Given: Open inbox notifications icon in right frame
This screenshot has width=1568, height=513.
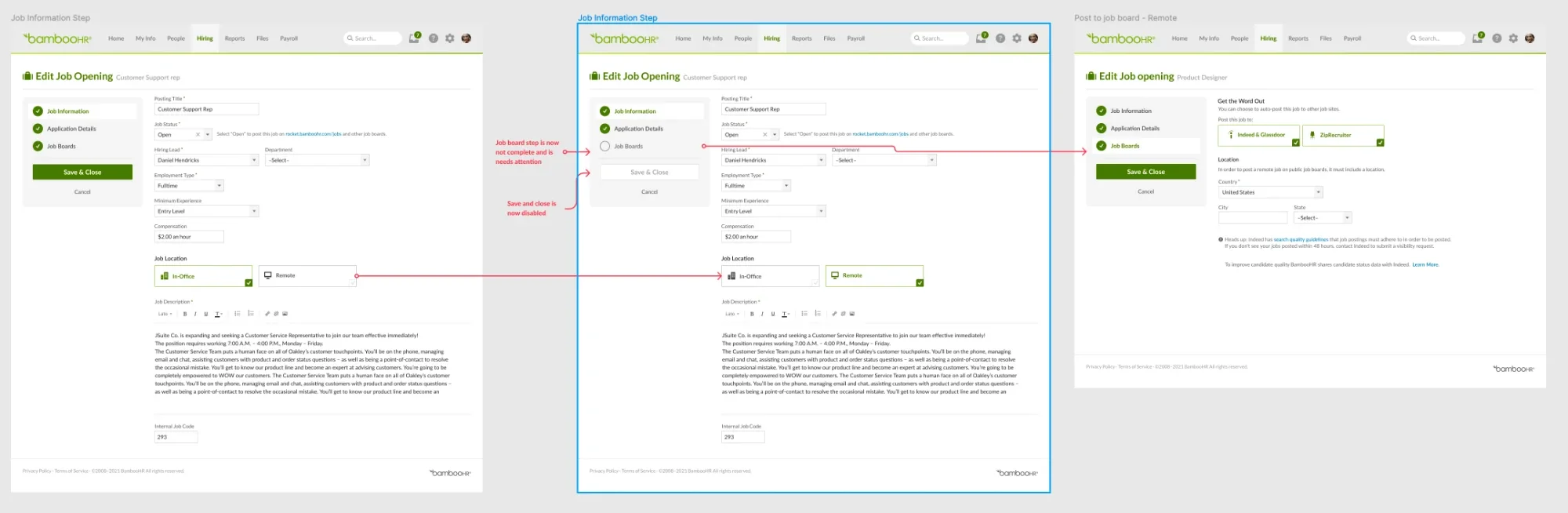Looking at the screenshot, I should [1477, 38].
